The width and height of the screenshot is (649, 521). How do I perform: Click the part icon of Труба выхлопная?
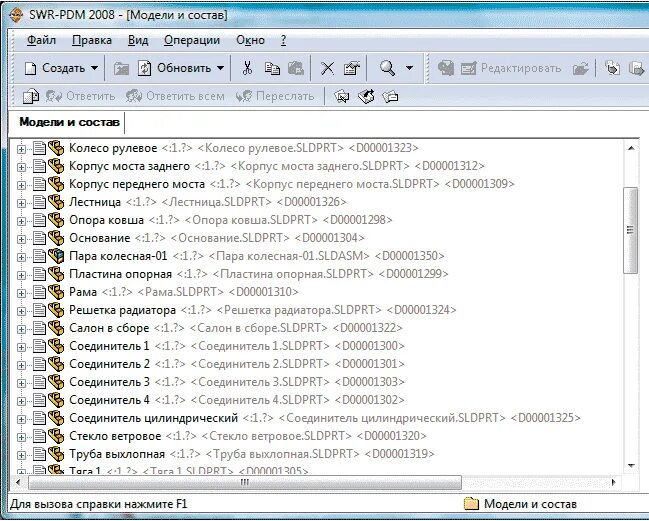tap(56, 454)
